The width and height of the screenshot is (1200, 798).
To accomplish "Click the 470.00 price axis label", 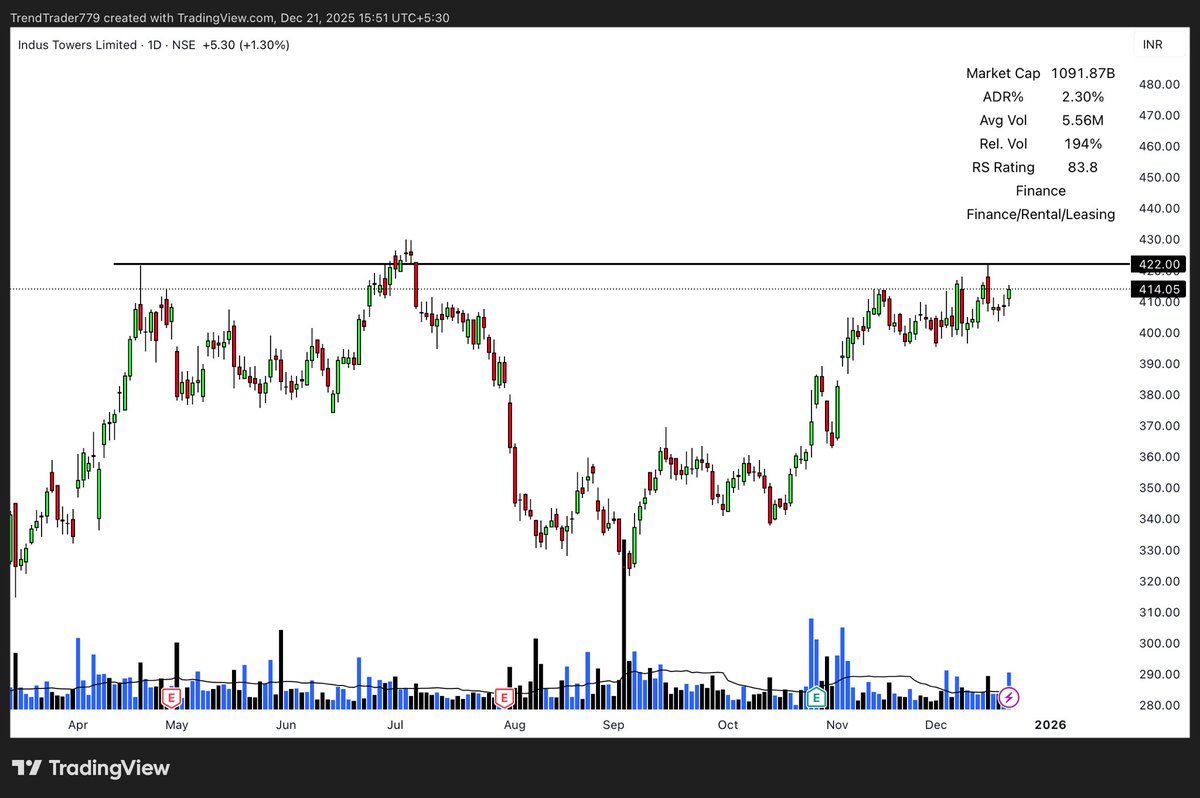I will (1159, 115).
